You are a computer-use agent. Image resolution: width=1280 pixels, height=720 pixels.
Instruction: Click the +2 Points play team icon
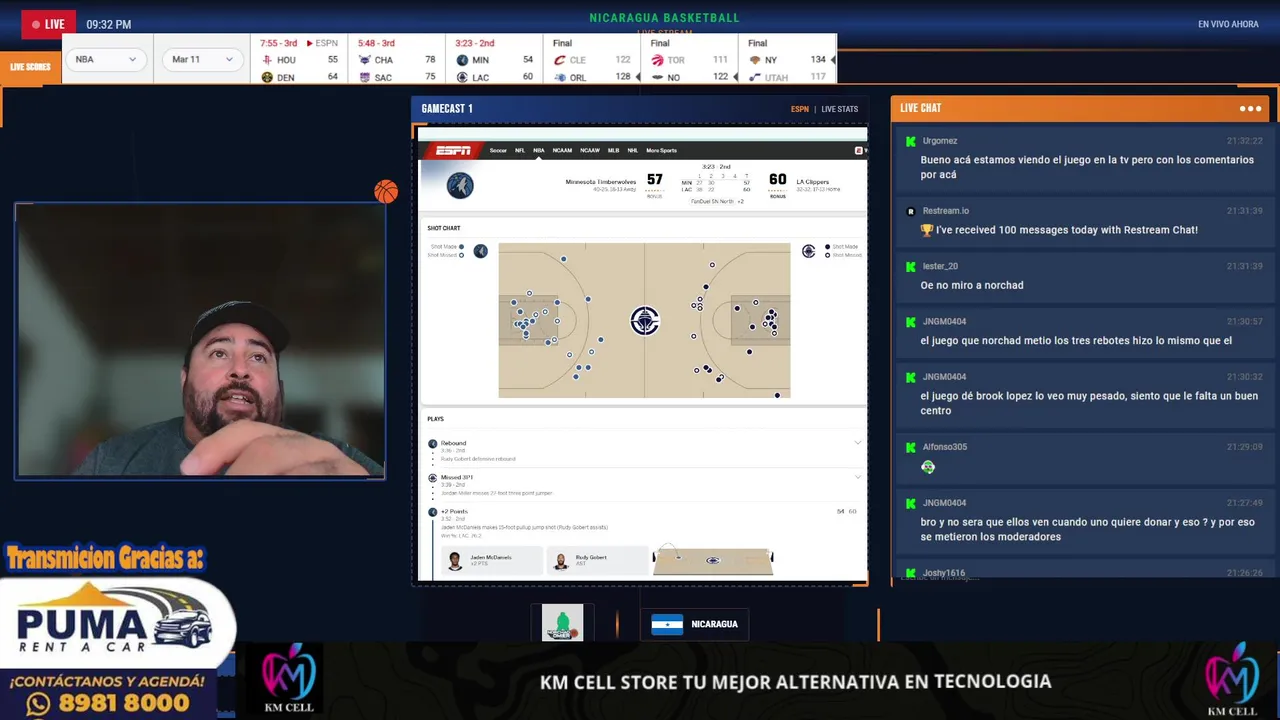[x=433, y=512]
